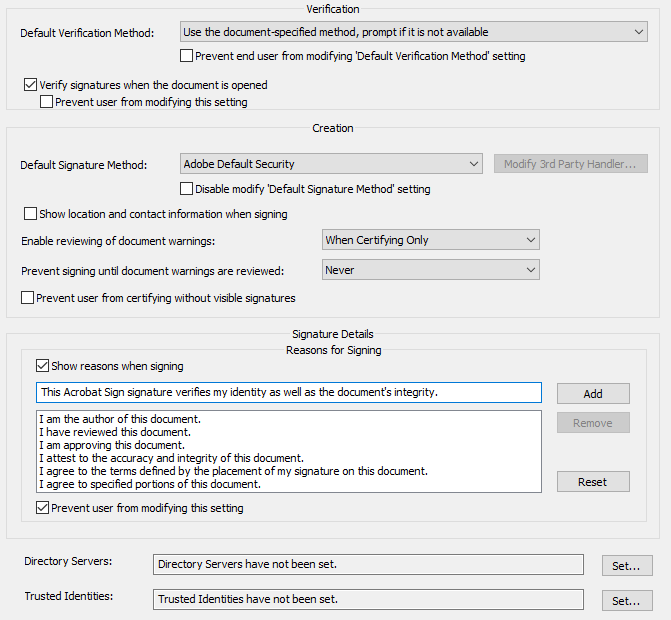Click the Add button for signing reasons

click(x=593, y=393)
